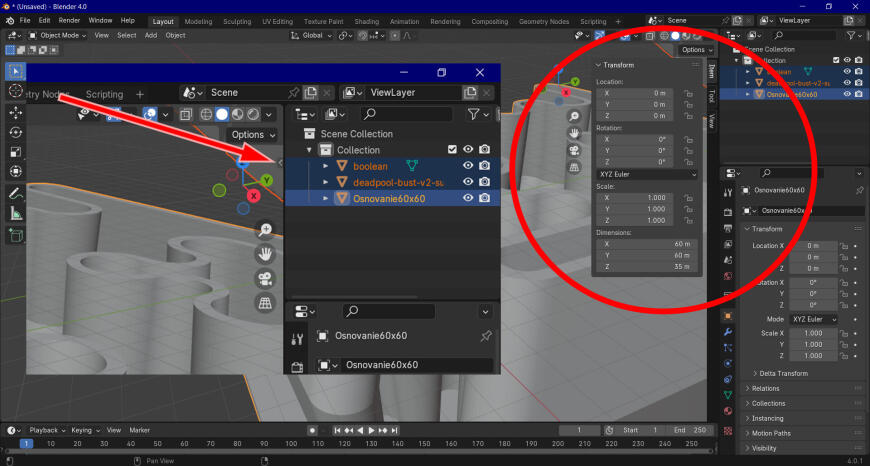Activate the 3D Cursor tool
The height and width of the screenshot is (466, 870).
(16, 90)
